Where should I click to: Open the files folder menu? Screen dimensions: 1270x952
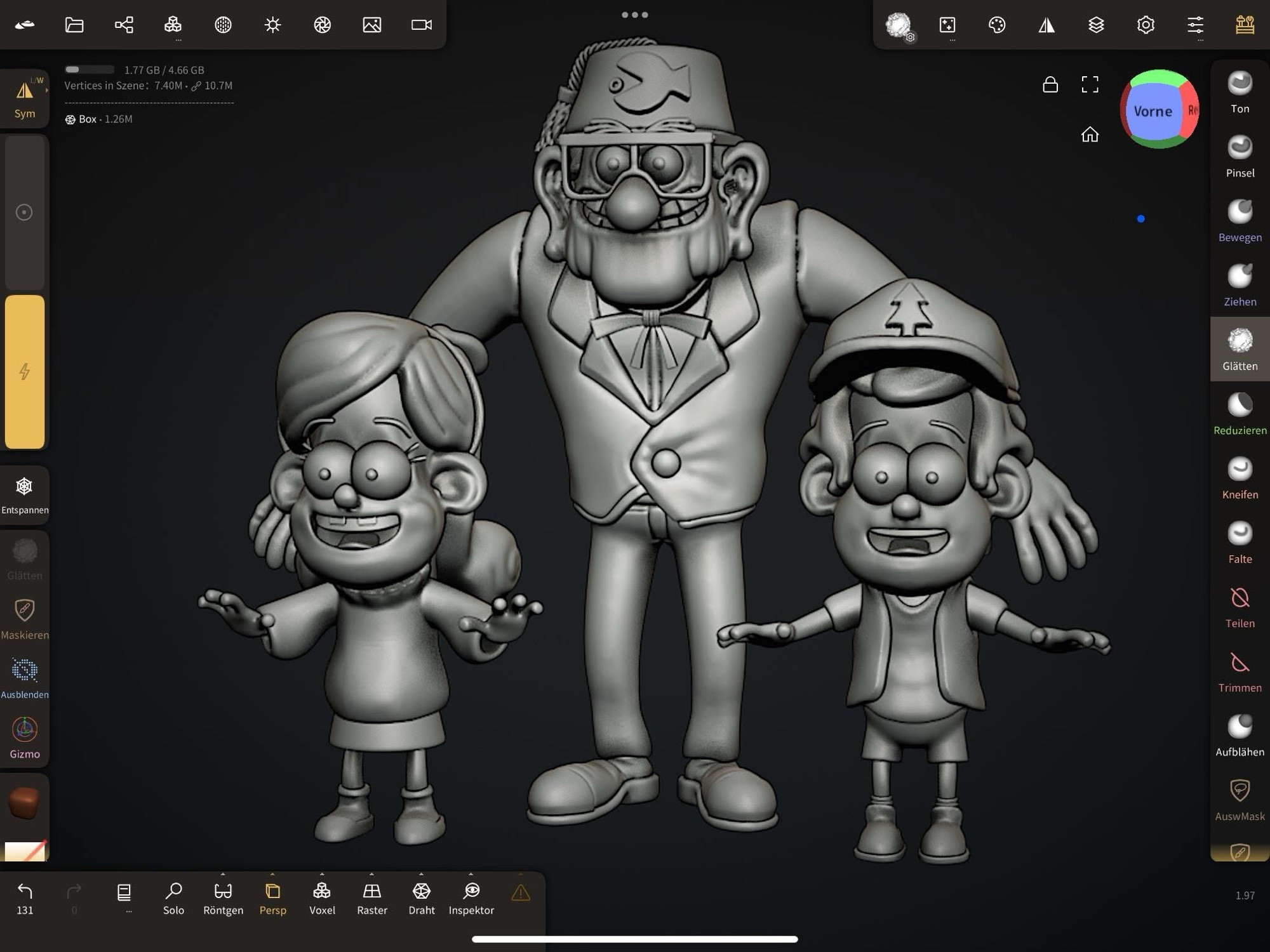coord(74,25)
